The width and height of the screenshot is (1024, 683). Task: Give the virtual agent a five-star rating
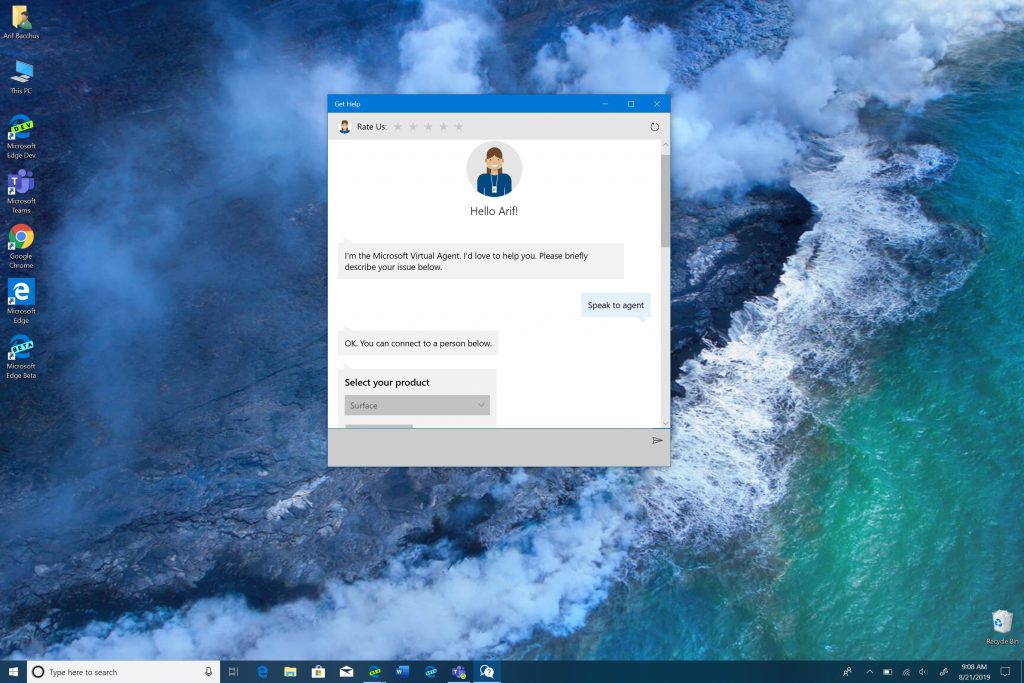(x=459, y=126)
